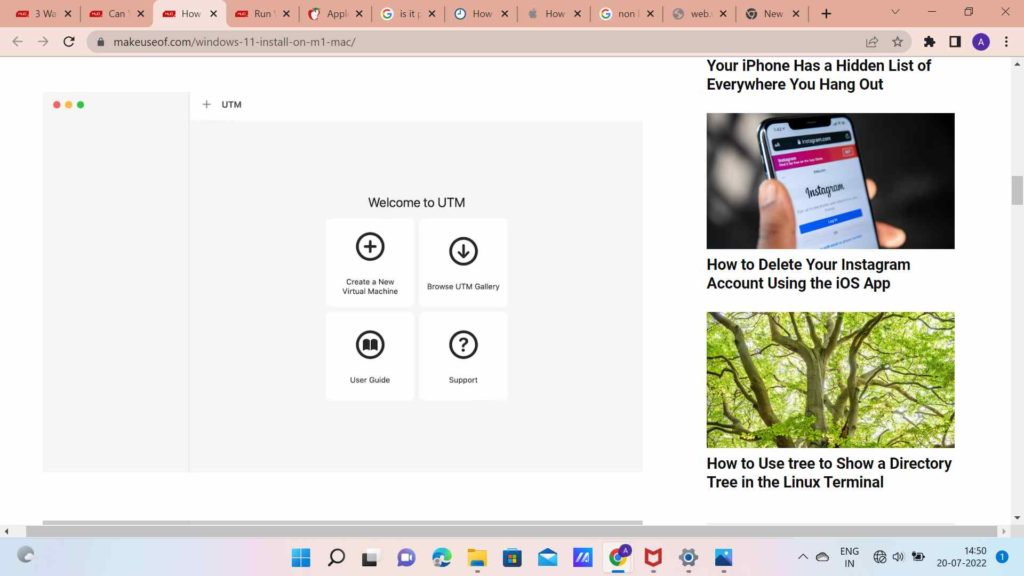The image size is (1024, 576).
Task: Open the McAfee icon on taskbar
Action: 653,557
